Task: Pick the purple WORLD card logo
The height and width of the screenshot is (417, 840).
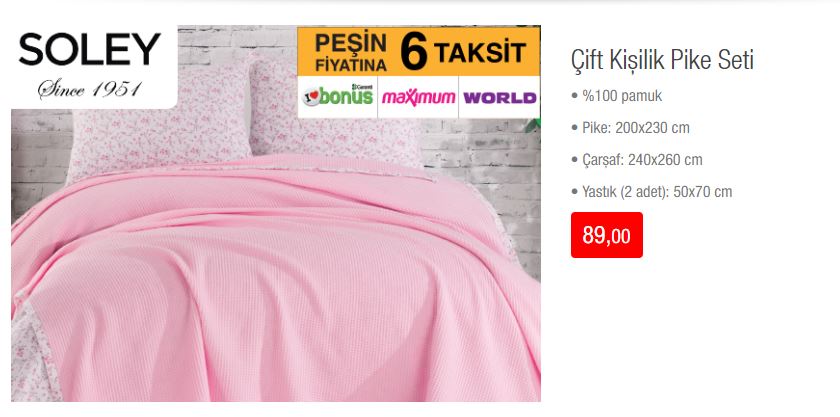Action: (499, 98)
